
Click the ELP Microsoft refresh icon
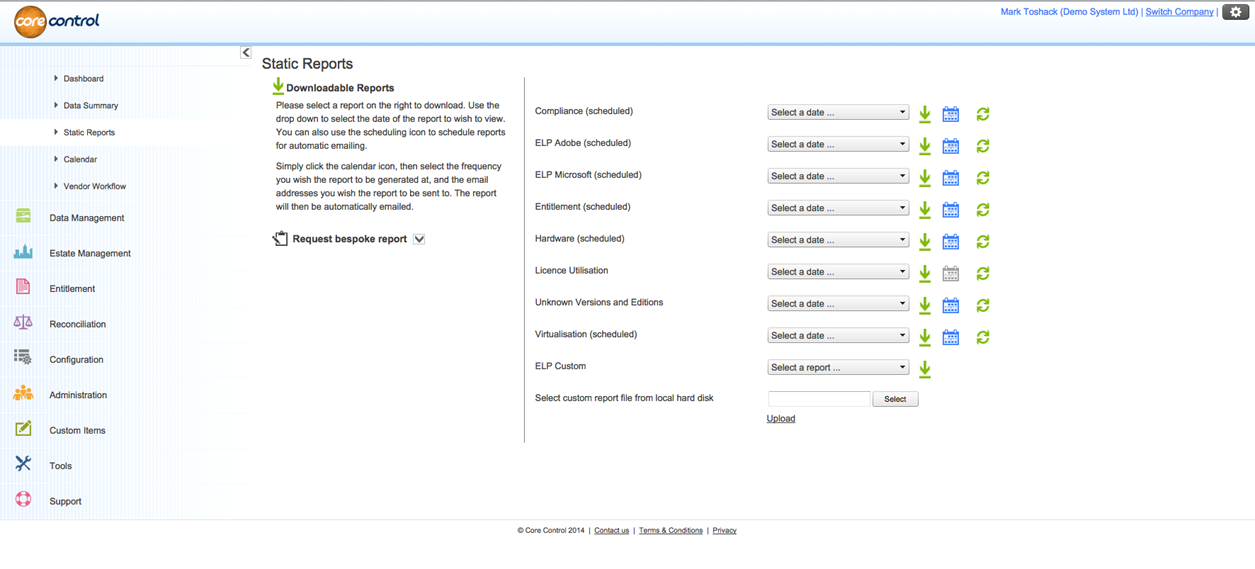[983, 178]
